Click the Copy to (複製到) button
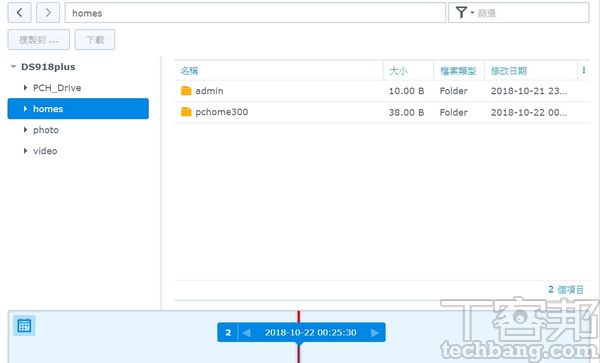This screenshot has height=363, width=600. (x=39, y=39)
